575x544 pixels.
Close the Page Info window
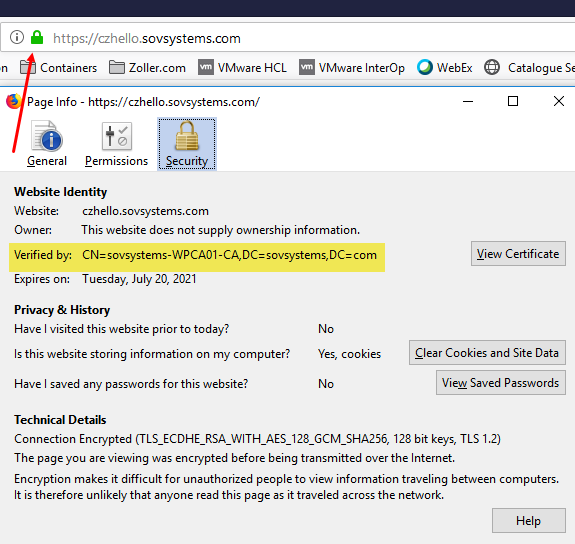[x=558, y=101]
